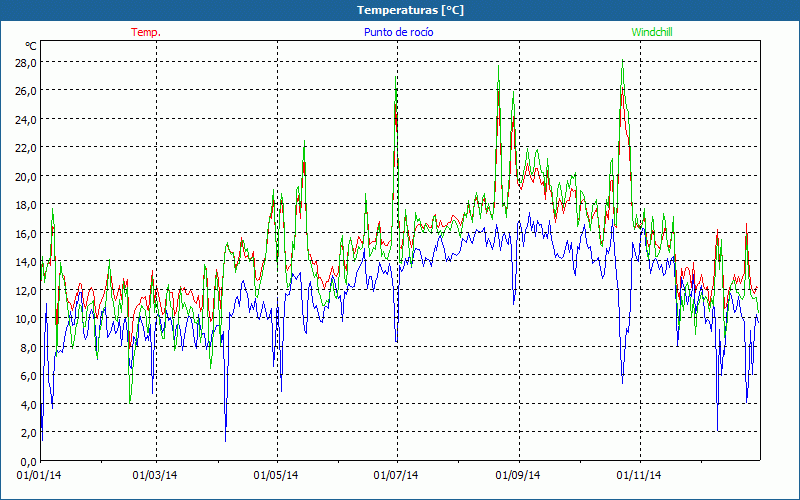Click the 2,0 y-axis value
This screenshot has width=800, height=500.
(28, 433)
